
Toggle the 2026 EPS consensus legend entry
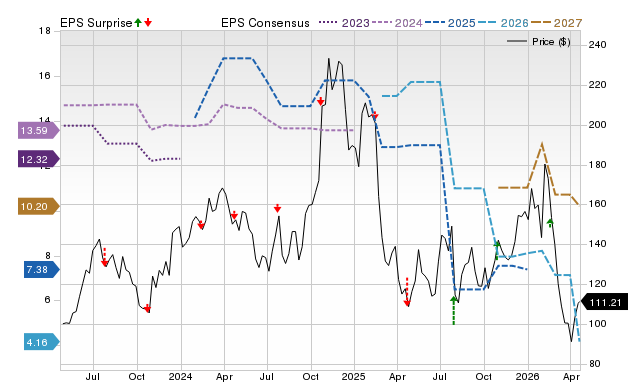(503, 23)
